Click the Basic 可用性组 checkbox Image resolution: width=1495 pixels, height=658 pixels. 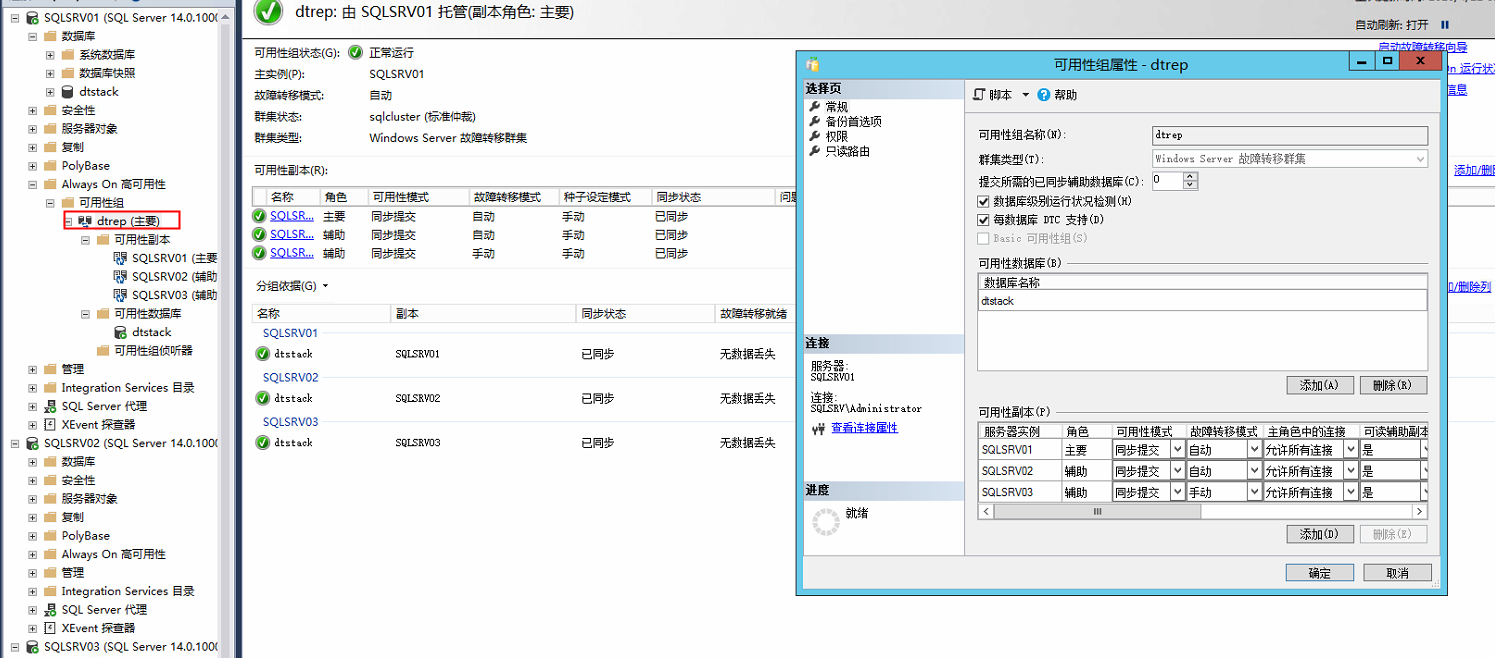984,238
